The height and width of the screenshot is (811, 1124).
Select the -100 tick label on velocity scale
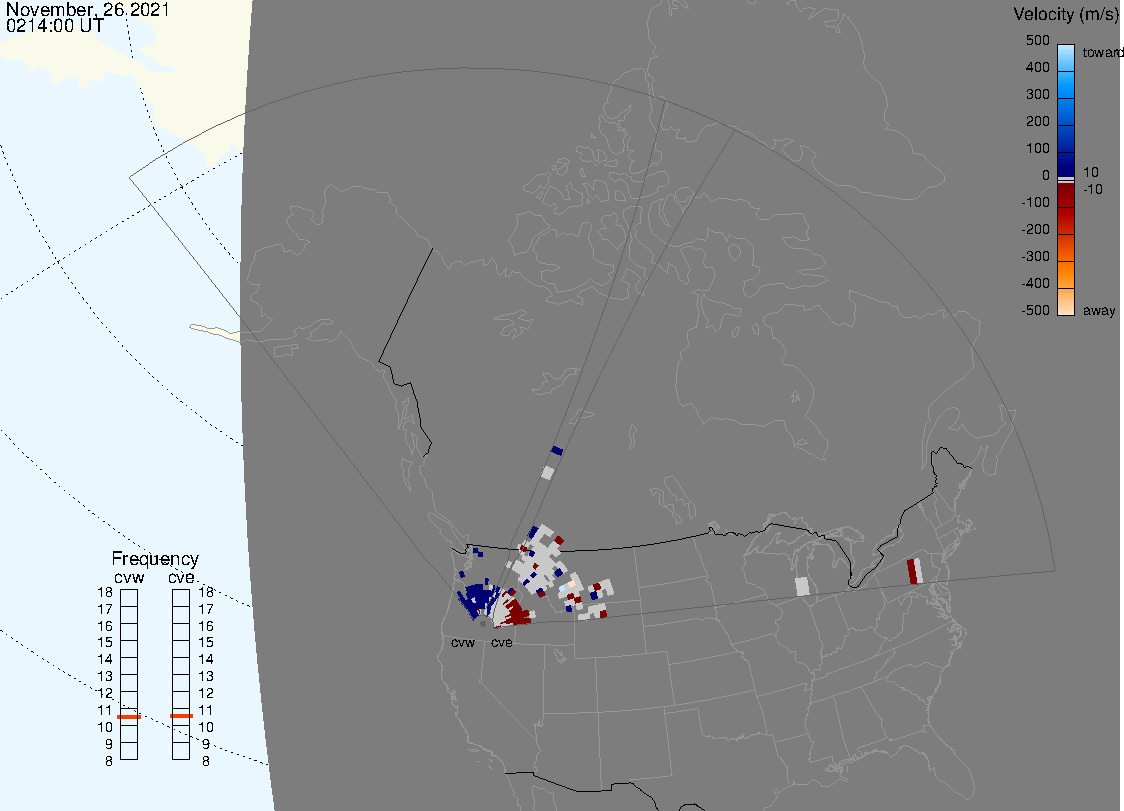point(1035,202)
